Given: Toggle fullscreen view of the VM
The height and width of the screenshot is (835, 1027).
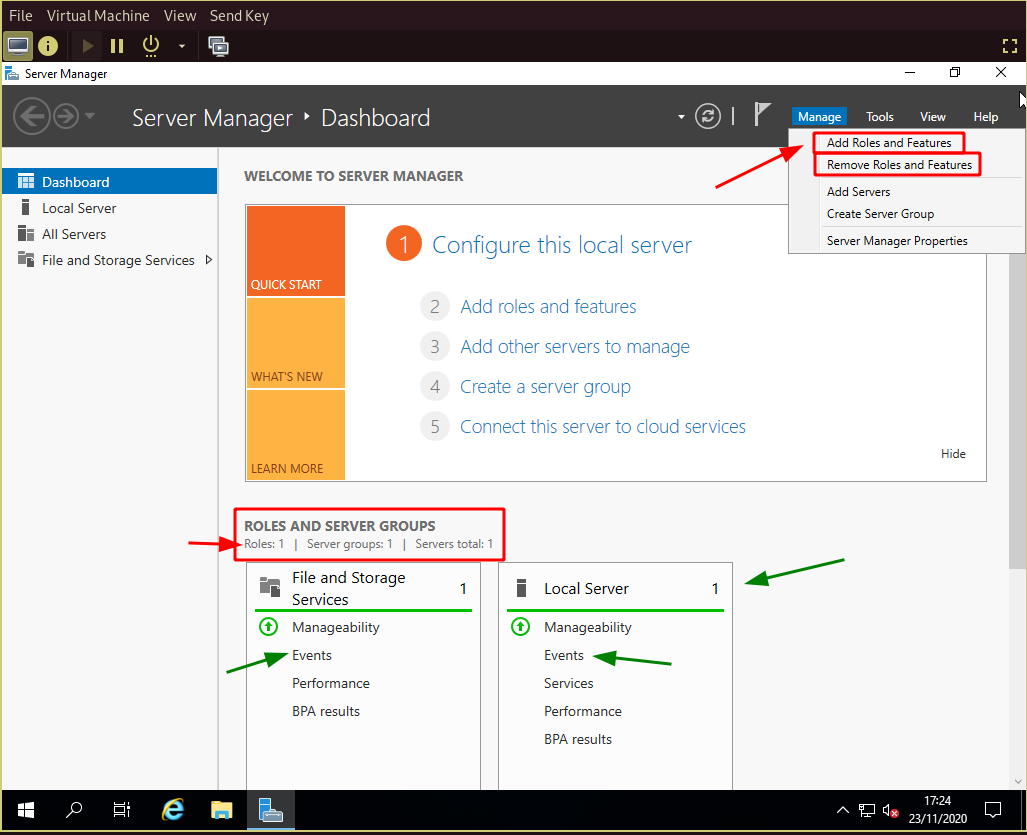Looking at the screenshot, I should click(1009, 46).
